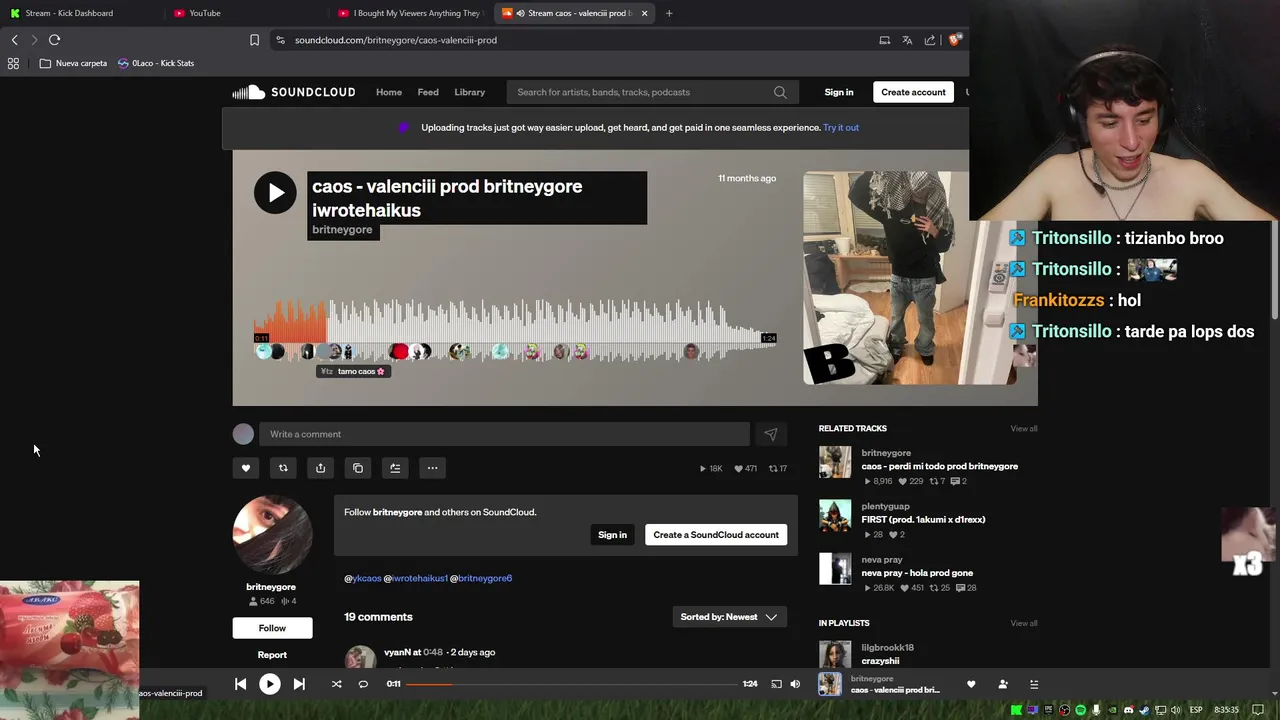Seek on the bottom playback progress bar
Screen dimensions: 1280x720
[570, 684]
